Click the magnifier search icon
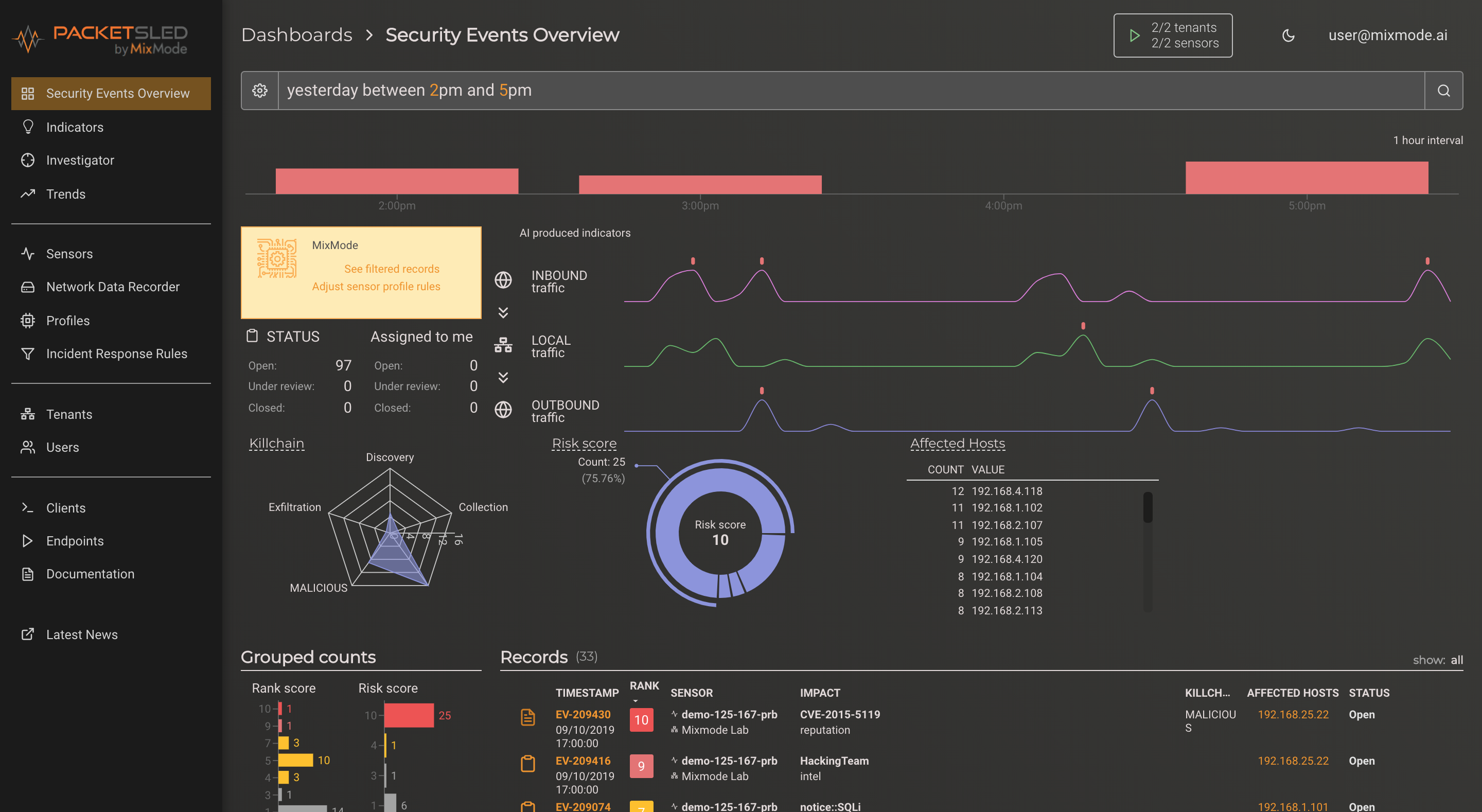 [x=1443, y=91]
